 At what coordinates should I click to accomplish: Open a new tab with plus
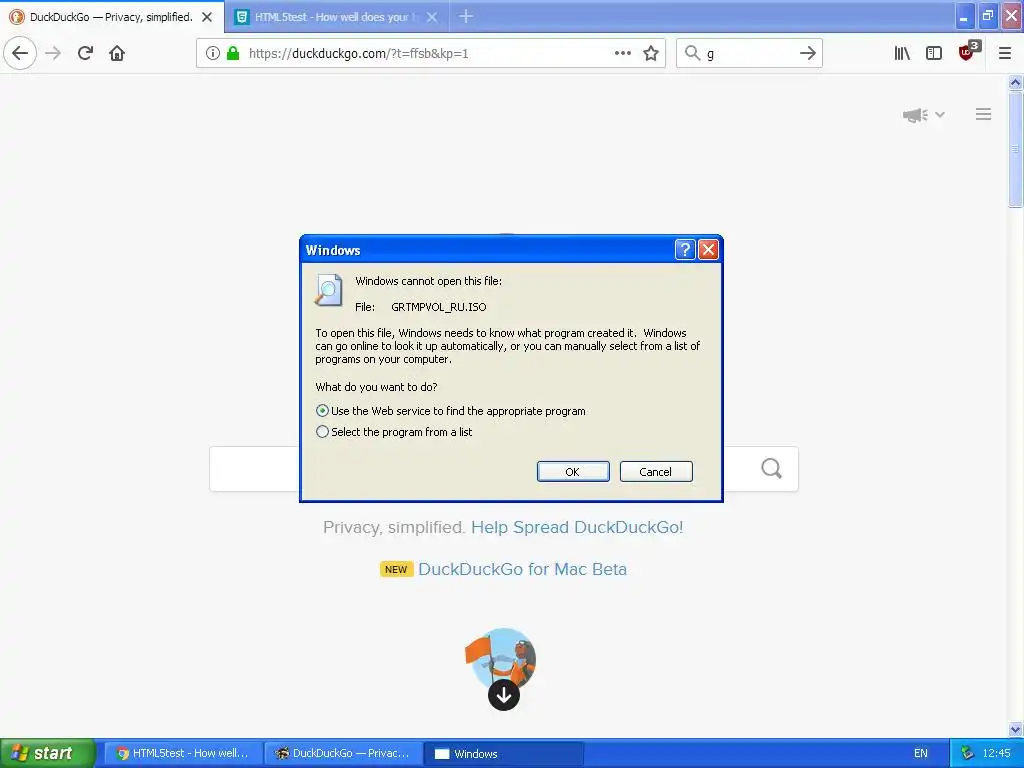pyautogui.click(x=466, y=16)
